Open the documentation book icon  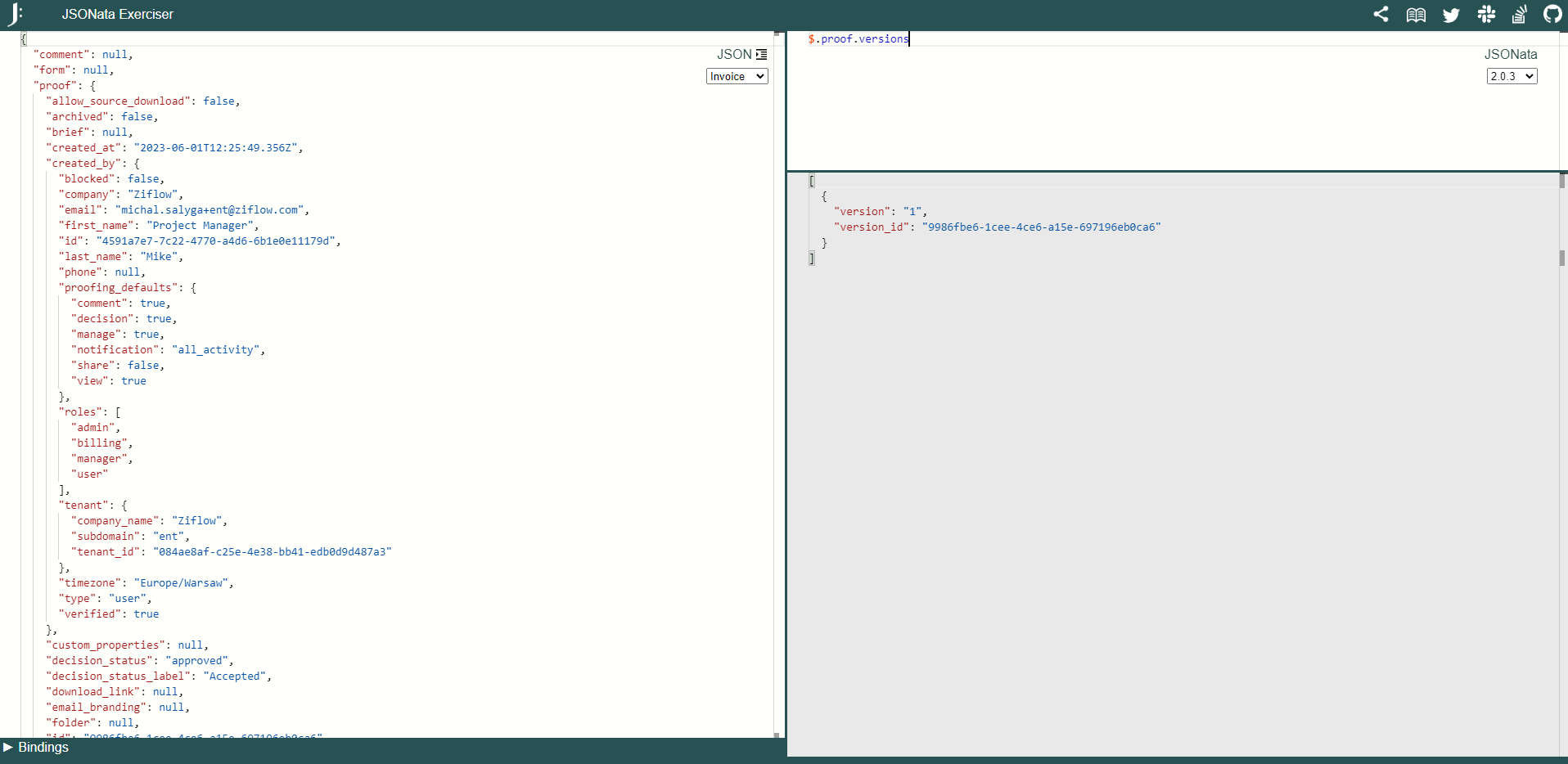click(x=1416, y=15)
